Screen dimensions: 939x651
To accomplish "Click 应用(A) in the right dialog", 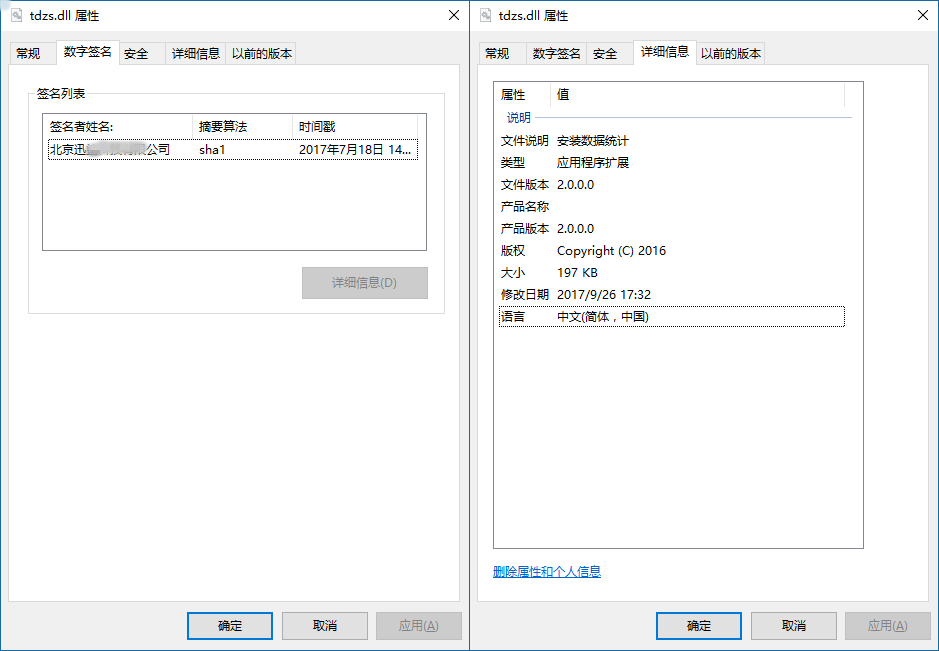I will point(888,626).
